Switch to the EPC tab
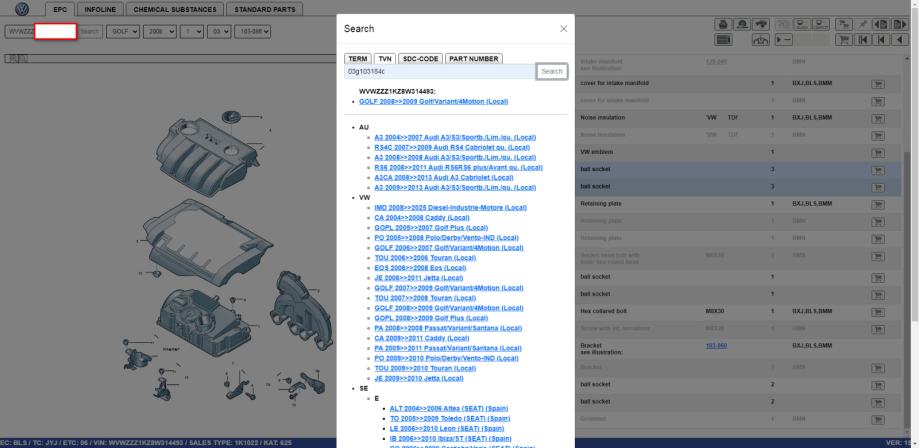Viewport: 919px width, 448px height. click(60, 9)
